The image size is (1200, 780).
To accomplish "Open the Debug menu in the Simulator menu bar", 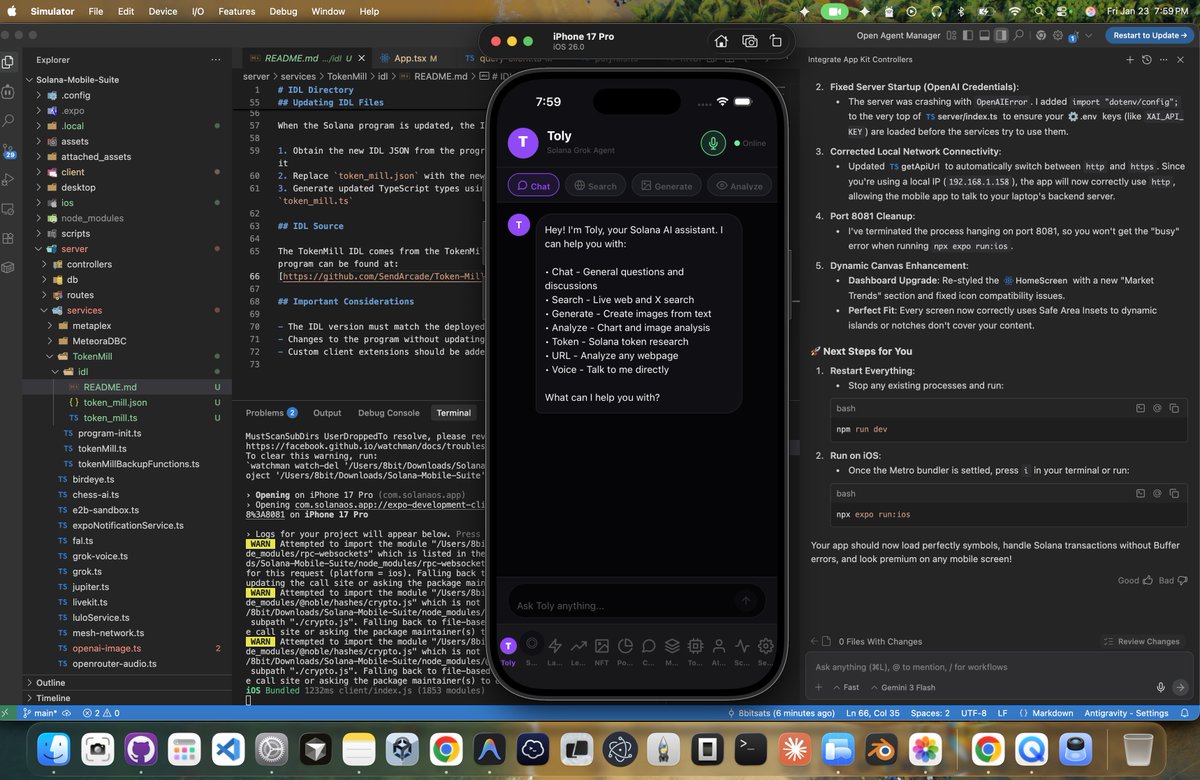I will coord(283,11).
